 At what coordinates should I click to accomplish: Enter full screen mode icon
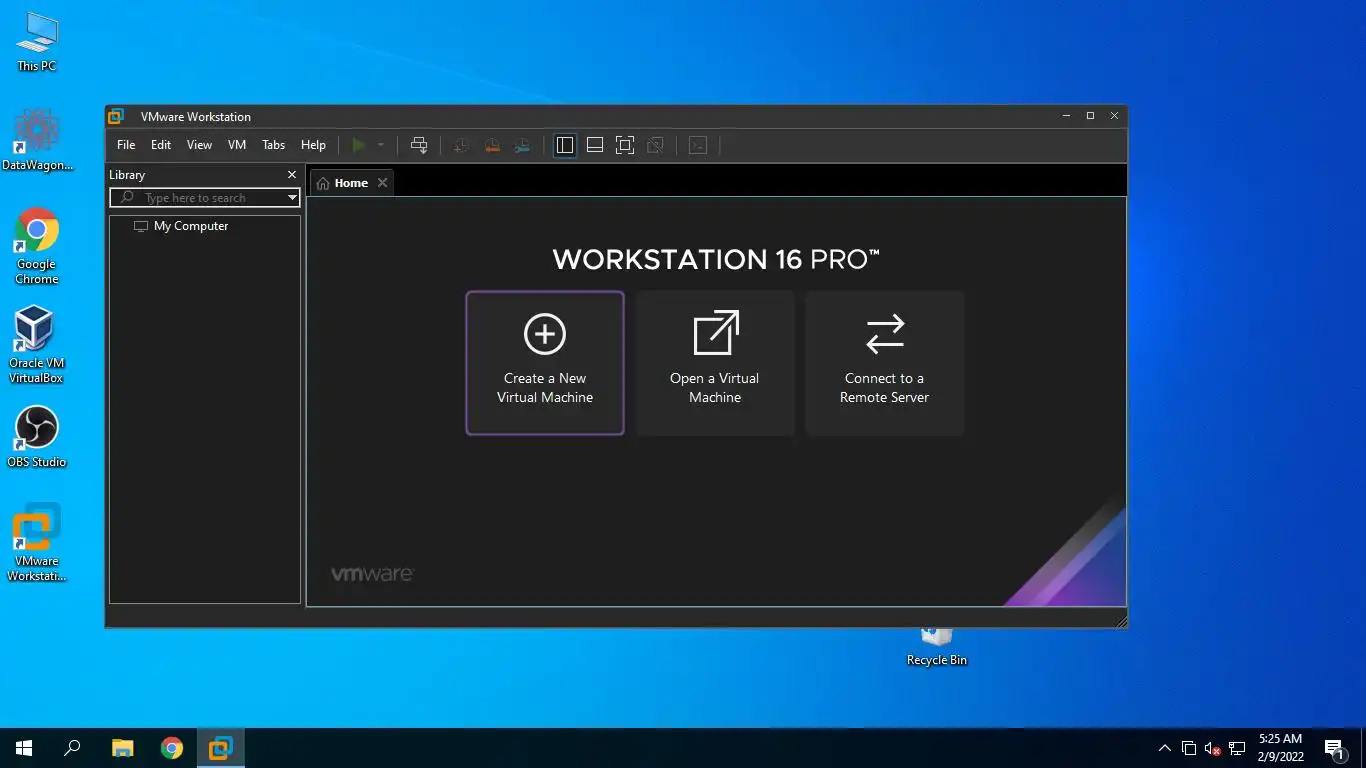pyautogui.click(x=625, y=145)
